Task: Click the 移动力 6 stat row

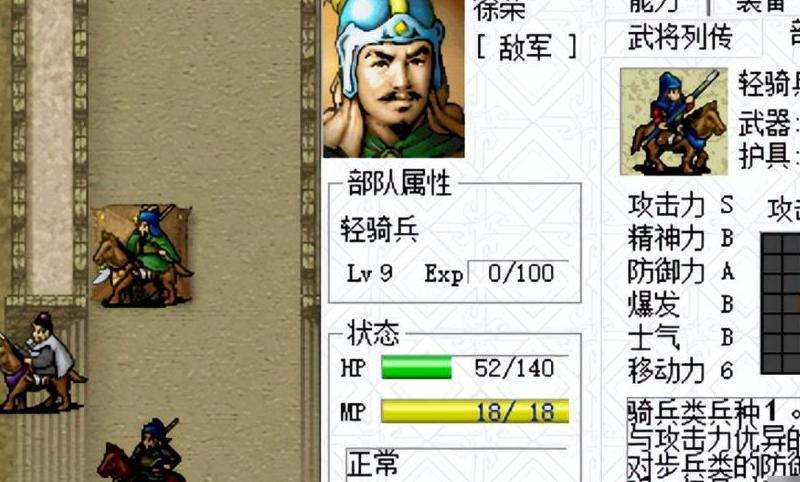Action: [681, 370]
